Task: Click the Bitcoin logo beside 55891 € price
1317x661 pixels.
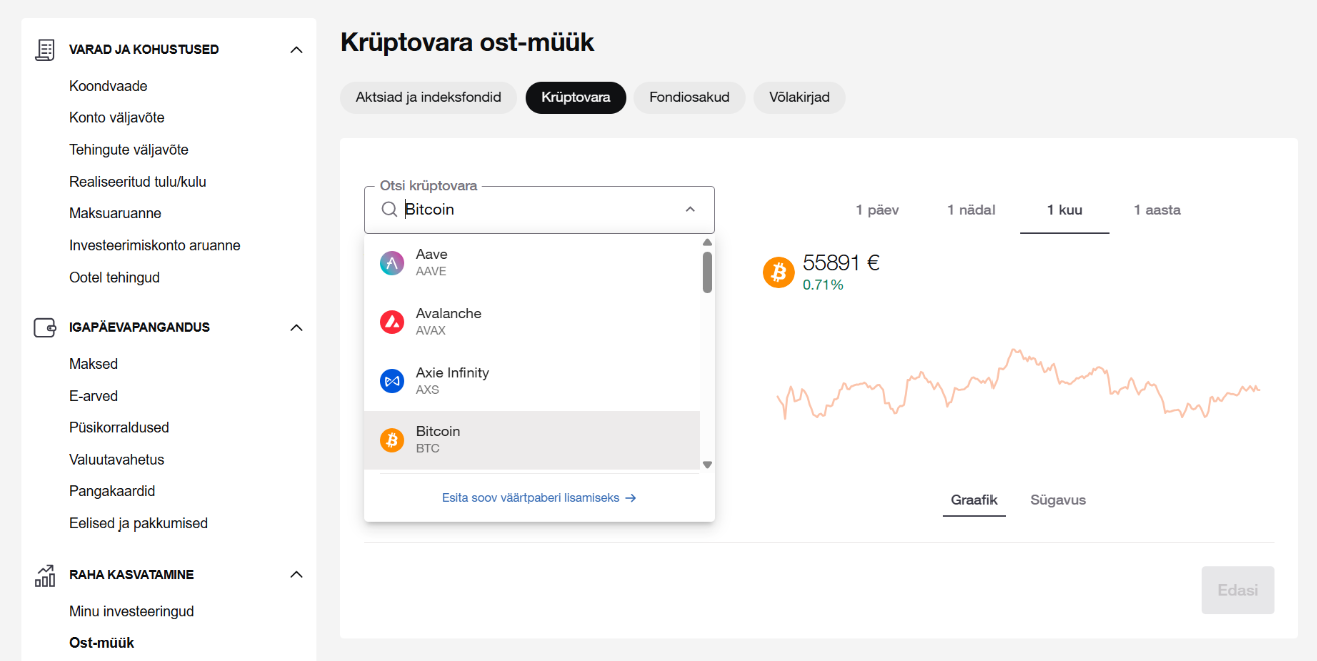Action: click(779, 272)
